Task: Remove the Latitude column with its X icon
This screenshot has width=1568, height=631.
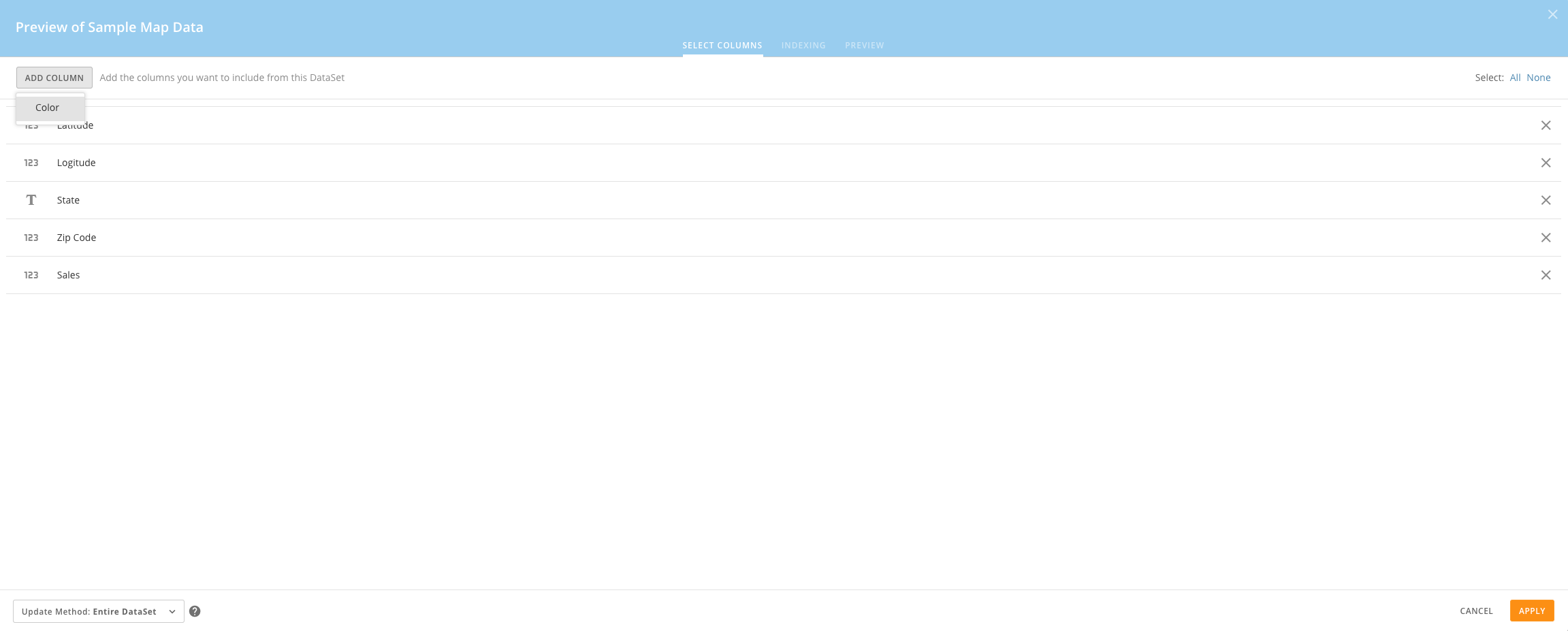Action: point(1546,125)
